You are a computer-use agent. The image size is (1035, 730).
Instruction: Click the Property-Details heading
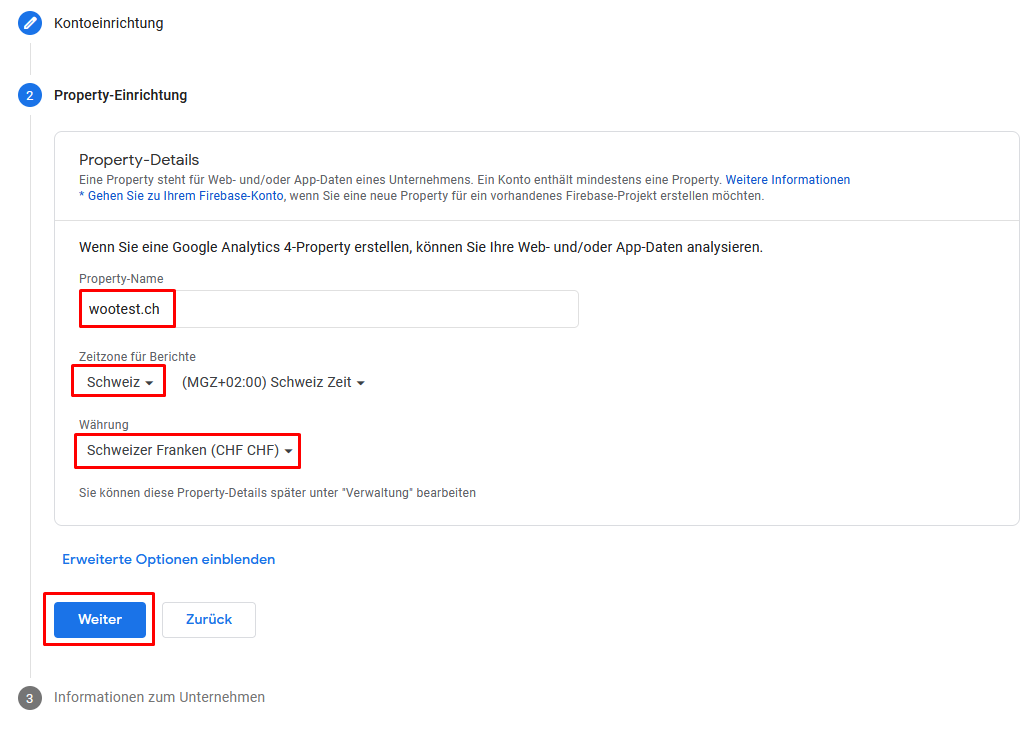point(139,160)
